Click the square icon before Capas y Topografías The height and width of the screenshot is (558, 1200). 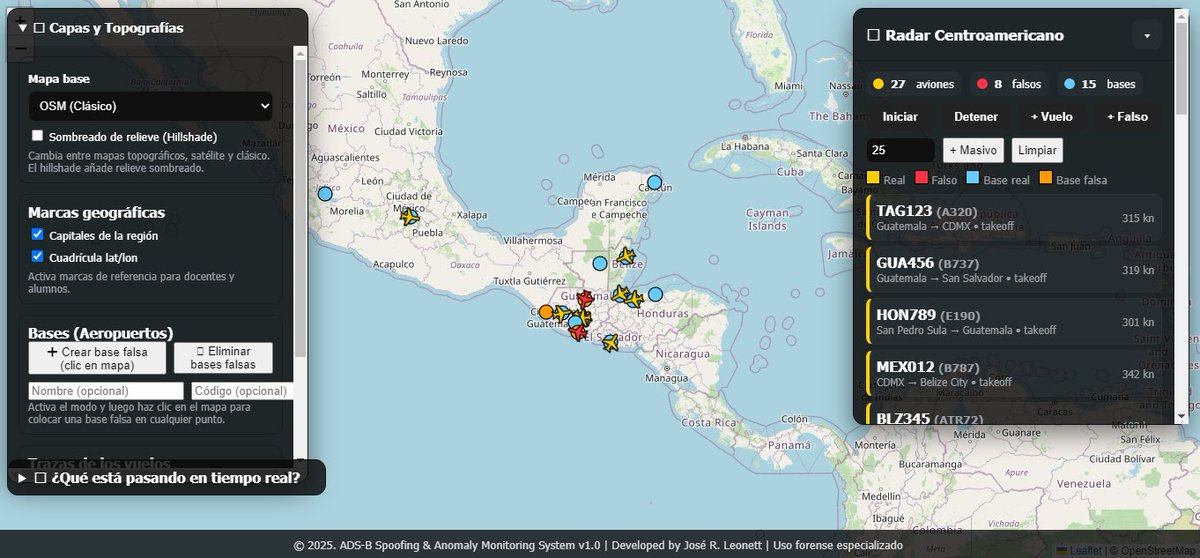coord(40,28)
